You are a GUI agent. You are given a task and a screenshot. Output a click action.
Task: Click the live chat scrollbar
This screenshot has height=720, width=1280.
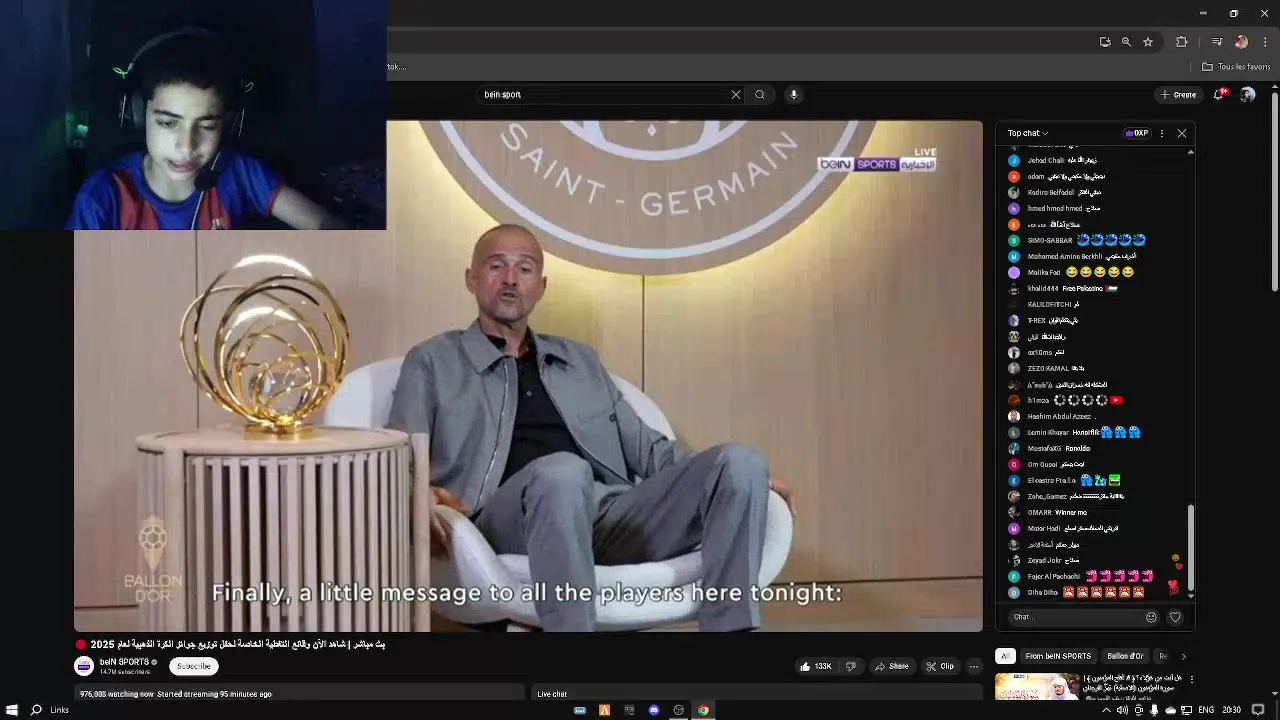point(1191,550)
